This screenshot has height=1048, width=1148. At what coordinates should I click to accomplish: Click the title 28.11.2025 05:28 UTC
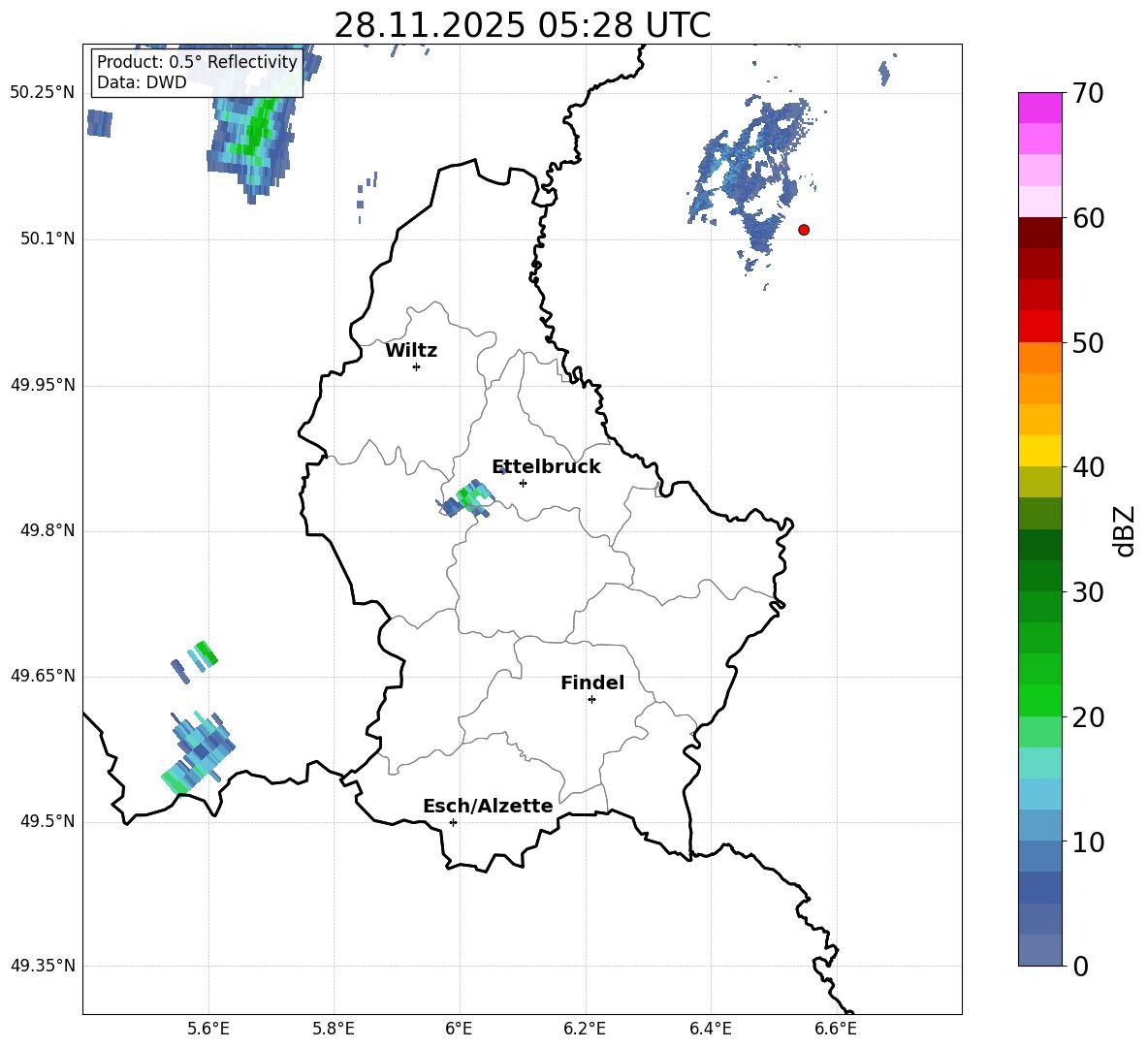(523, 25)
